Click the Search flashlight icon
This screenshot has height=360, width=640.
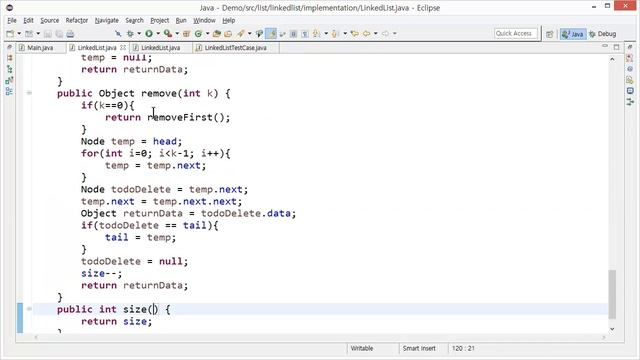pos(241,33)
